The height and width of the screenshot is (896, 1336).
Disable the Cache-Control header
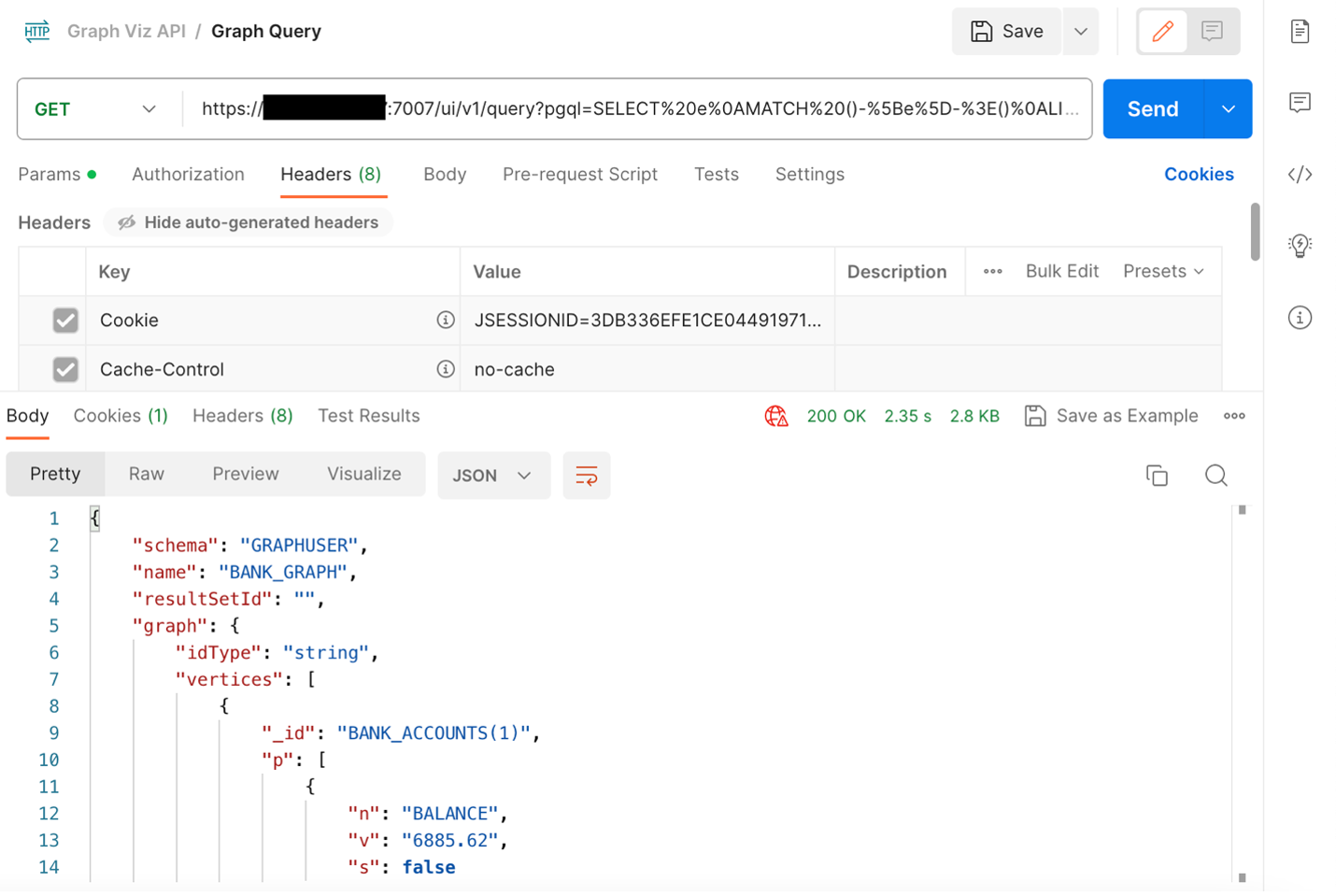64,369
